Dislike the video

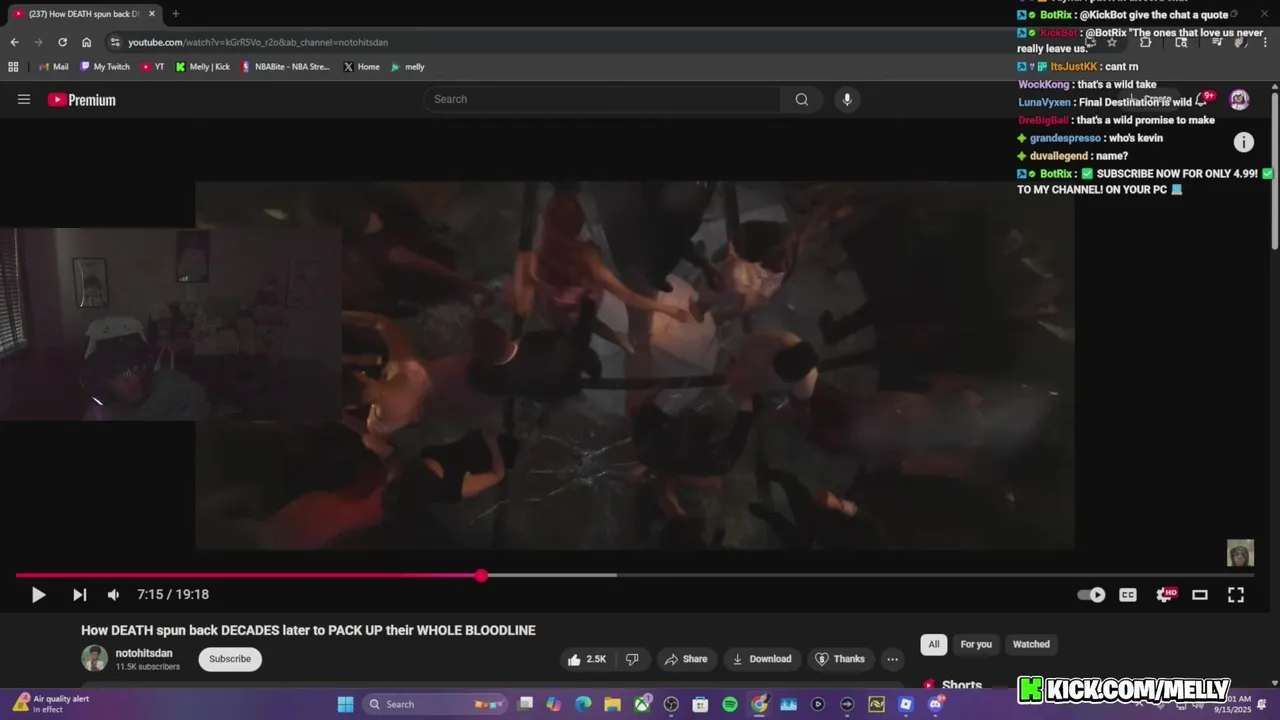point(632,659)
